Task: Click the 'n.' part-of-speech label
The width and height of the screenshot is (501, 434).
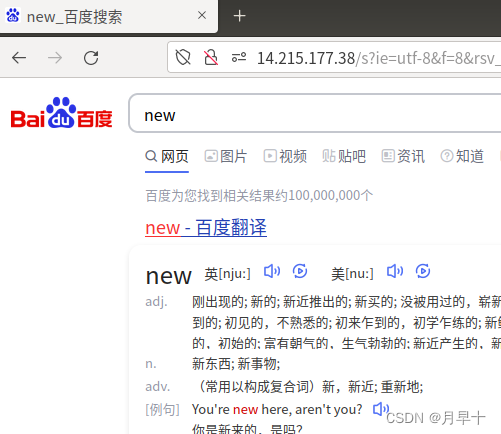Action: pos(151,364)
